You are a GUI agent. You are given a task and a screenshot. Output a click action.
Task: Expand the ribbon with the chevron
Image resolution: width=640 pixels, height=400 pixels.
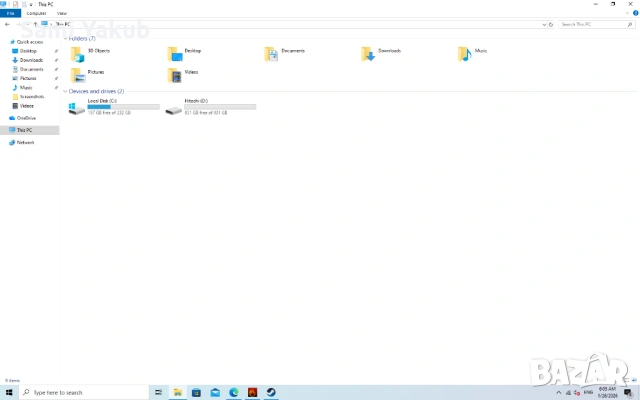(626, 13)
